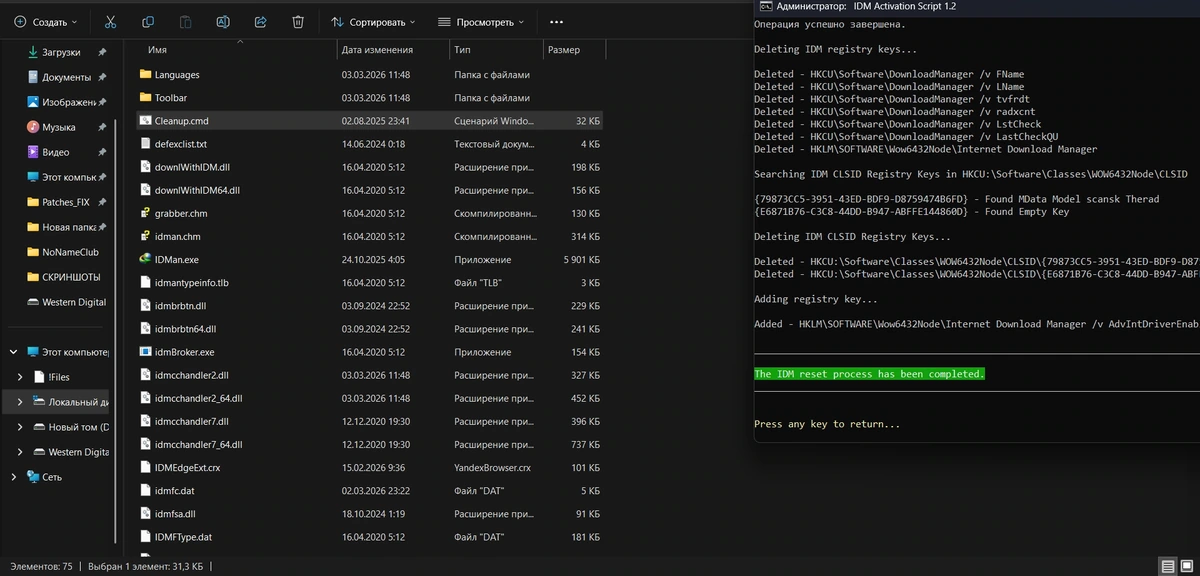
Task: Click the idman.chm help file icon
Action: coord(145,236)
